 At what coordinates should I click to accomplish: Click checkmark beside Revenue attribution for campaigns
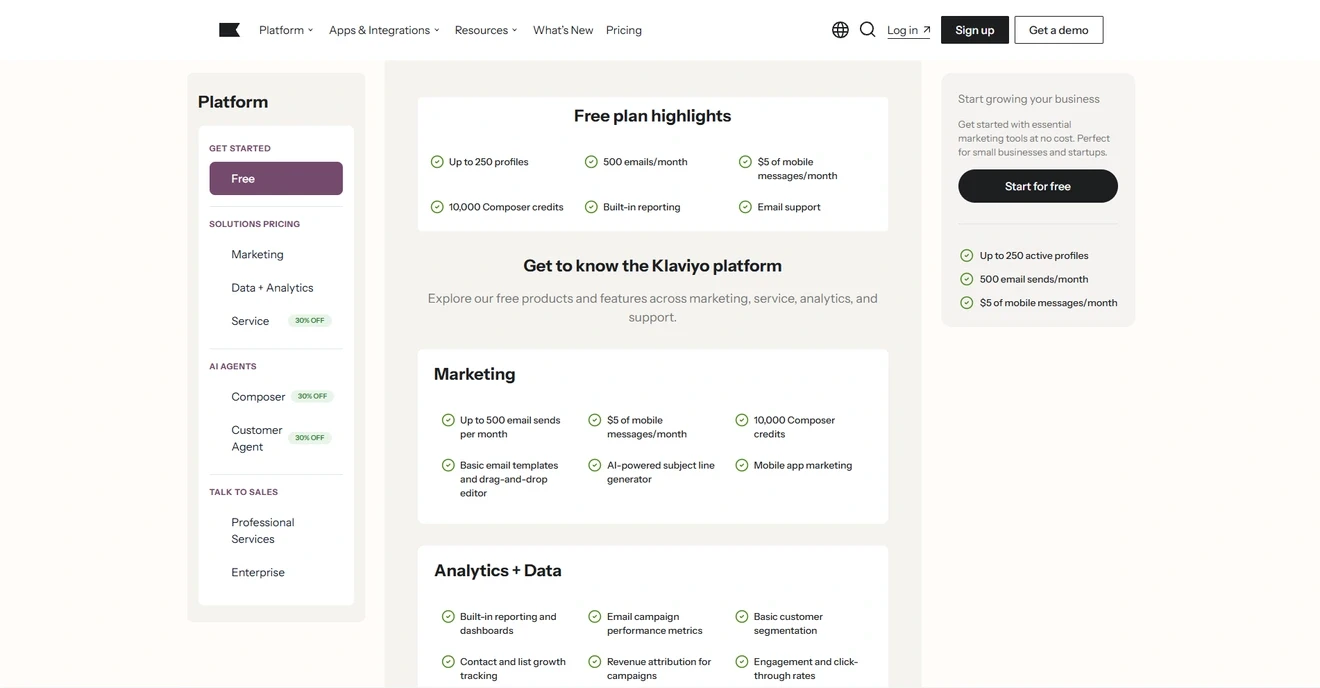point(595,662)
